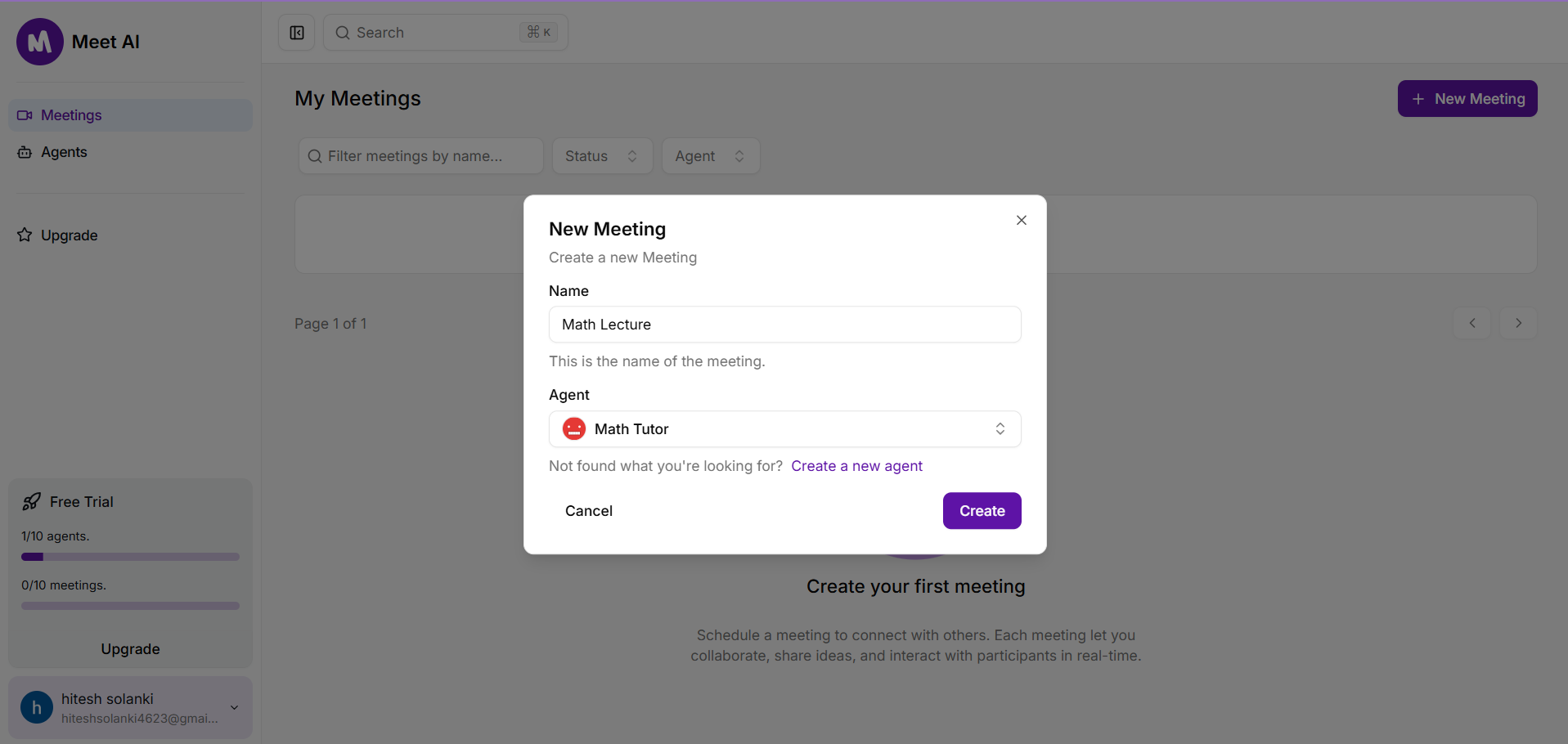Click the plus icon on New Meeting
This screenshot has height=744, width=1568.
(1418, 99)
